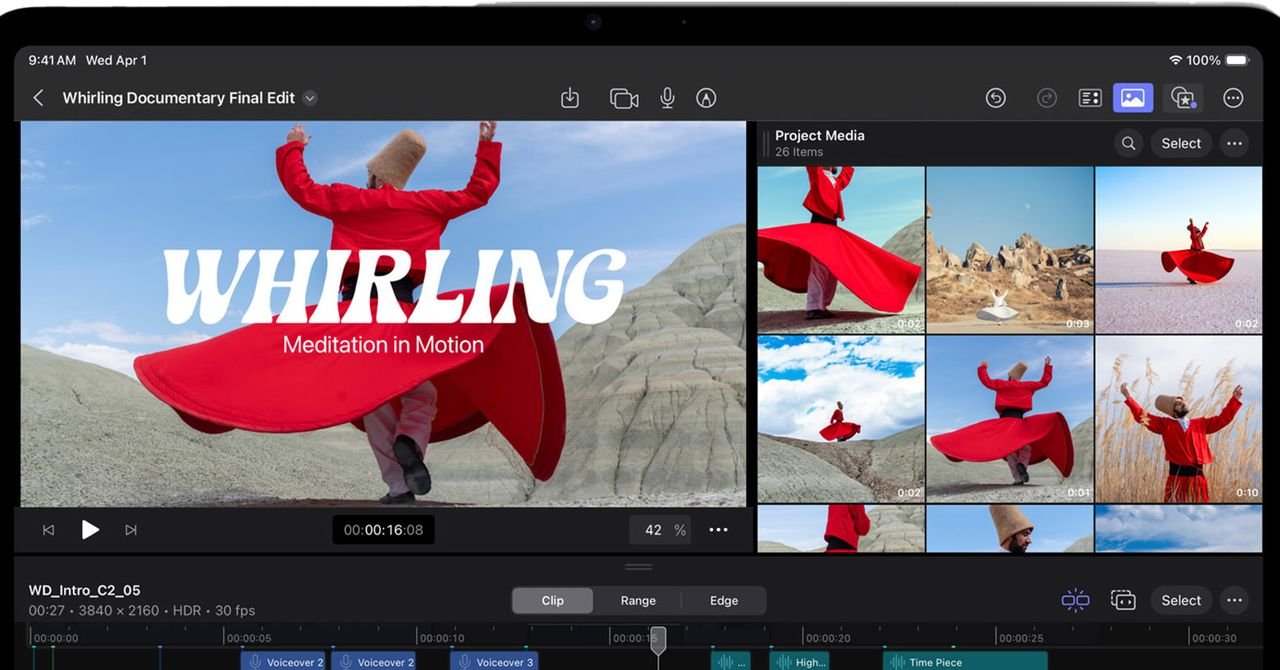Open Project Media more options menu
This screenshot has width=1280, height=670.
[x=1234, y=143]
